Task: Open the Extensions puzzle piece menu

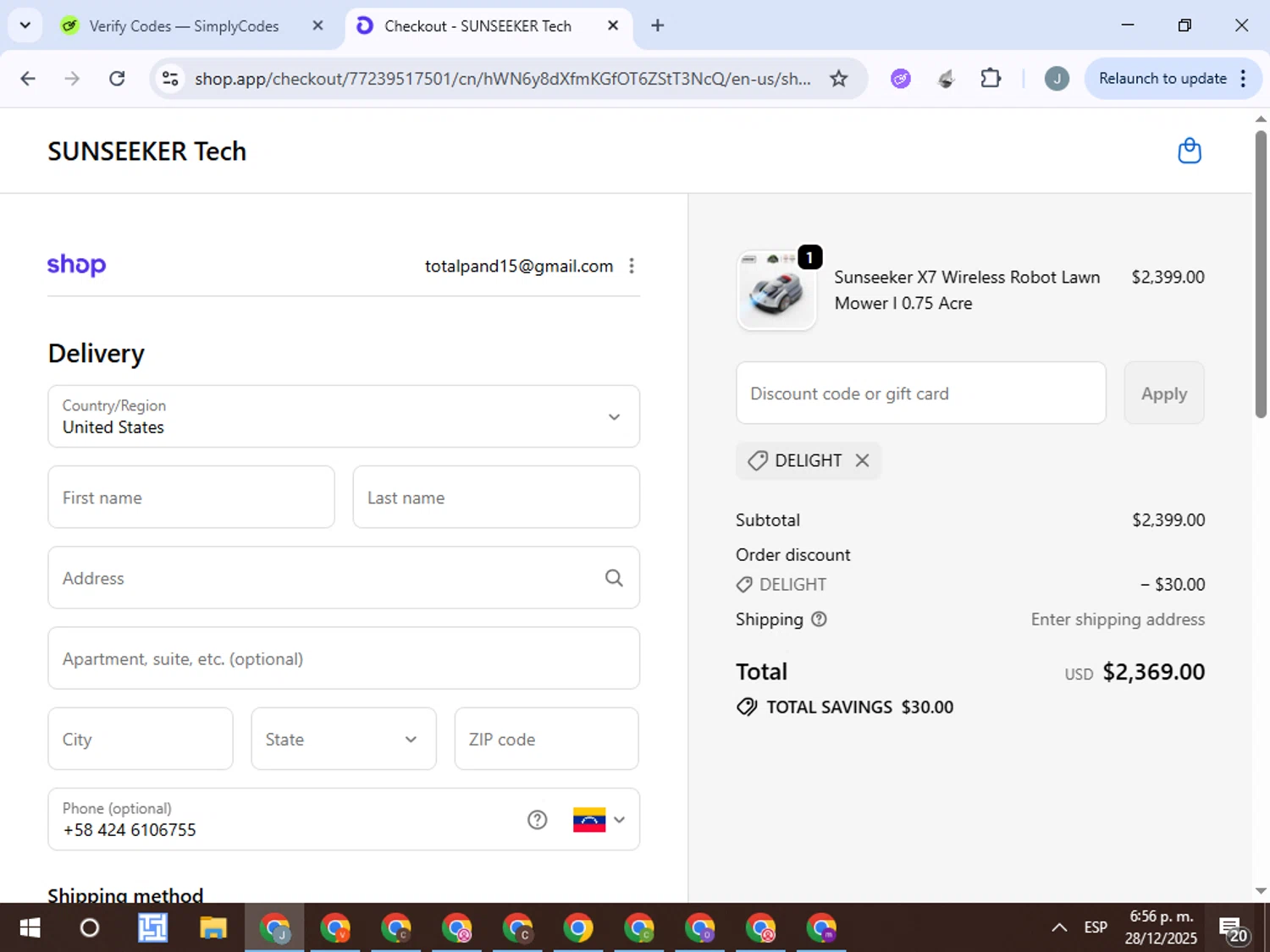Action: [991, 79]
